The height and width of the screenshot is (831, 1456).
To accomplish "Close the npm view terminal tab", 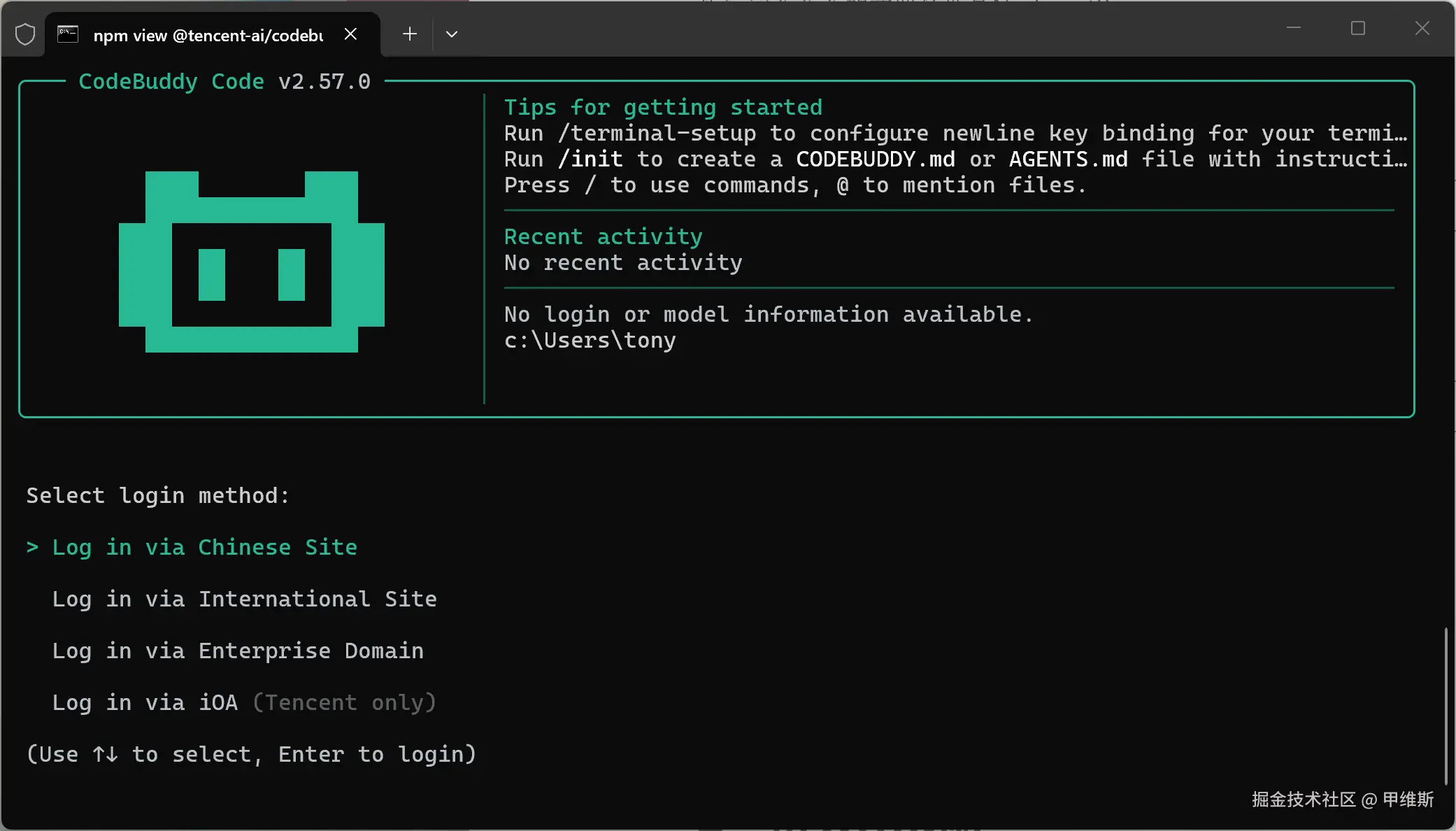I will pyautogui.click(x=351, y=34).
